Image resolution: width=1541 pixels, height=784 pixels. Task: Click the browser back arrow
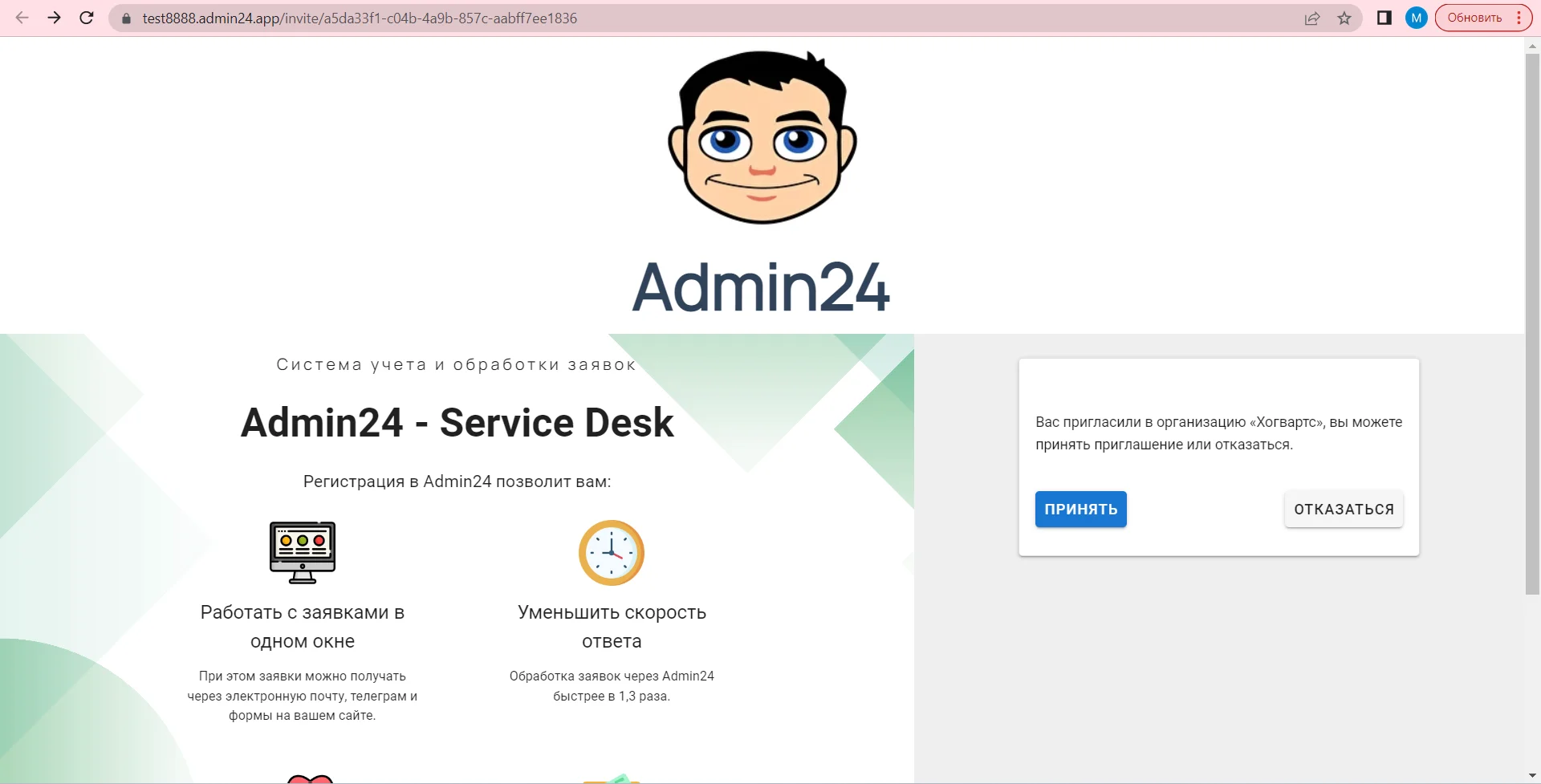pos(22,18)
